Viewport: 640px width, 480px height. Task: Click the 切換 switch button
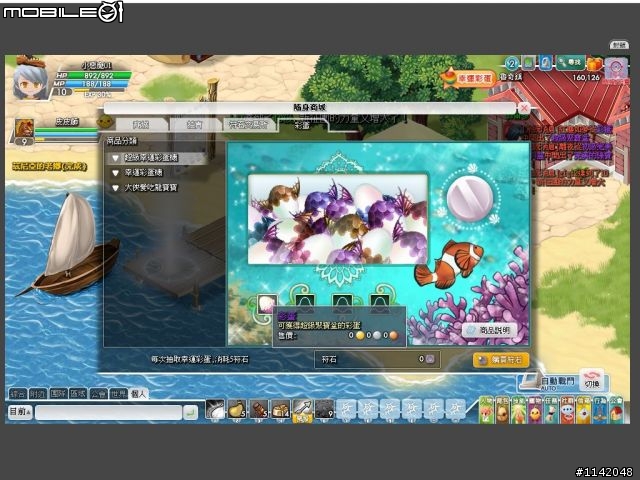pyautogui.click(x=592, y=380)
